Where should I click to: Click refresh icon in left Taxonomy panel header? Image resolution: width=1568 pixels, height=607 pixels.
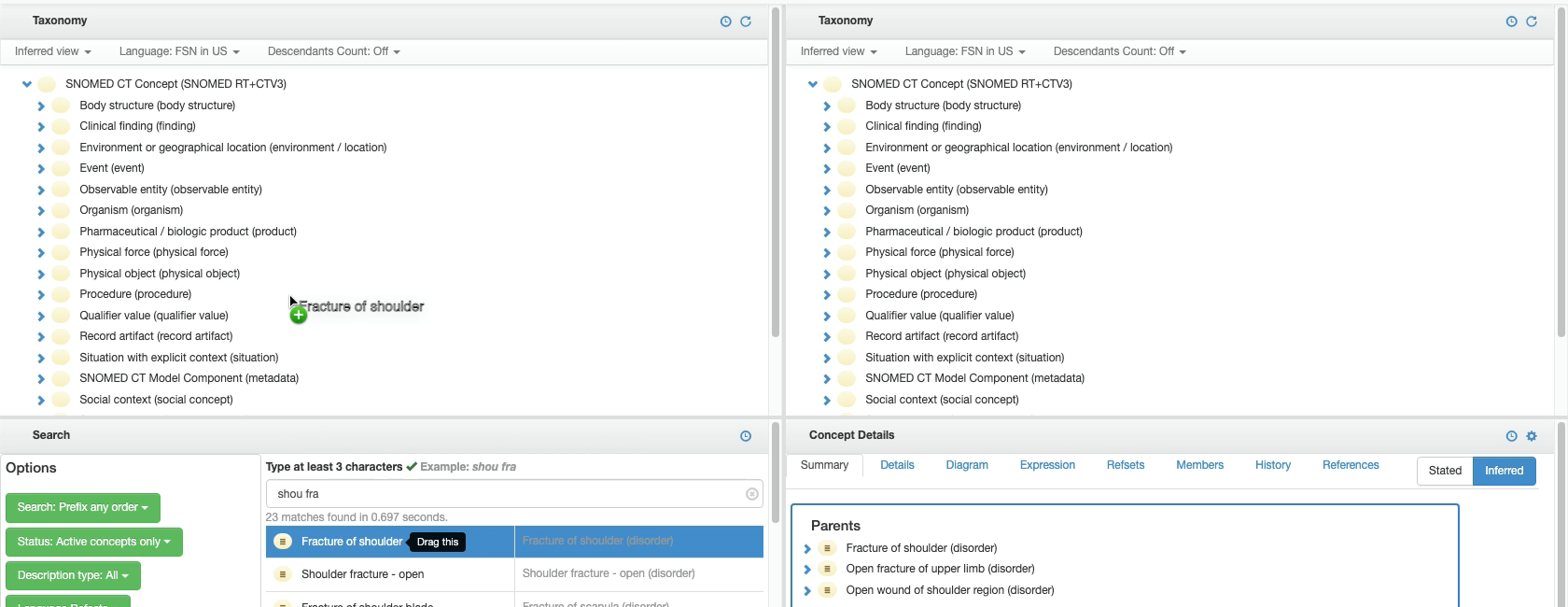click(746, 21)
